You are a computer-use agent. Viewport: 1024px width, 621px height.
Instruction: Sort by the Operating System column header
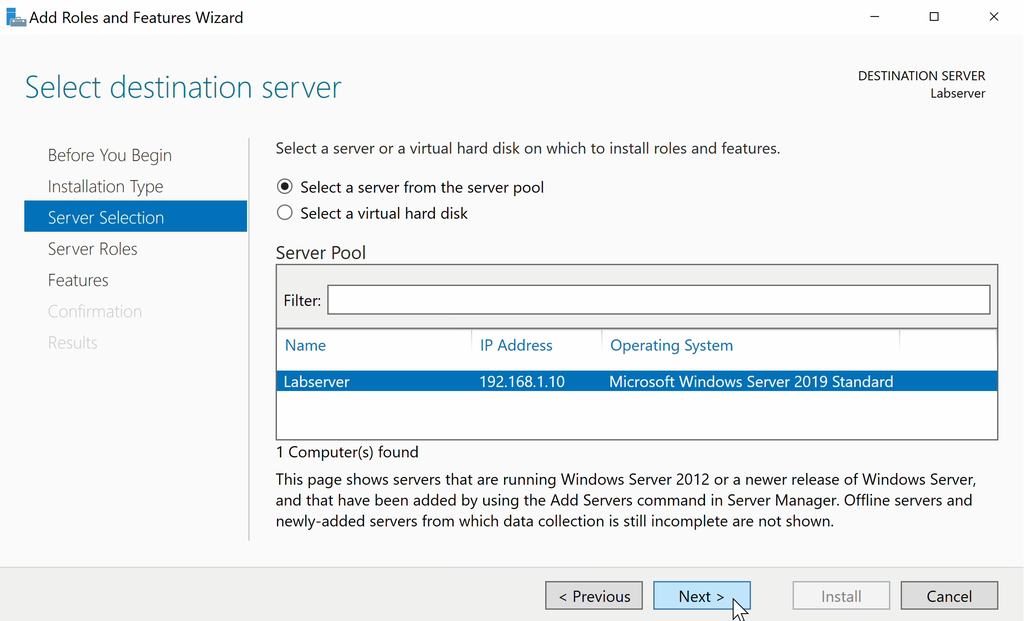pyautogui.click(x=671, y=345)
